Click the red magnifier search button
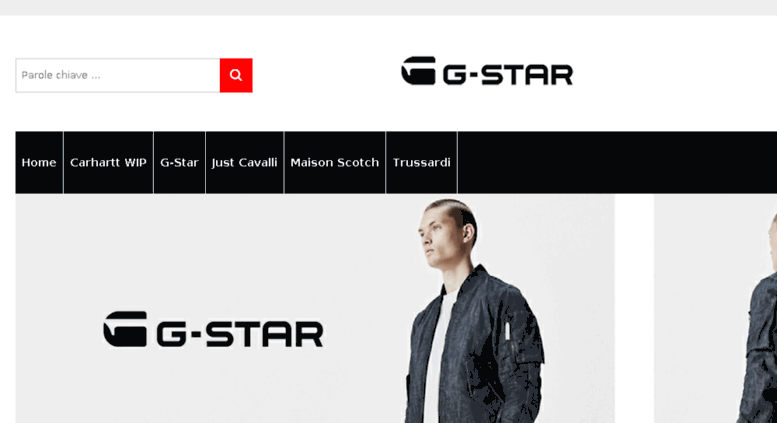The height and width of the screenshot is (423, 777). click(x=236, y=75)
